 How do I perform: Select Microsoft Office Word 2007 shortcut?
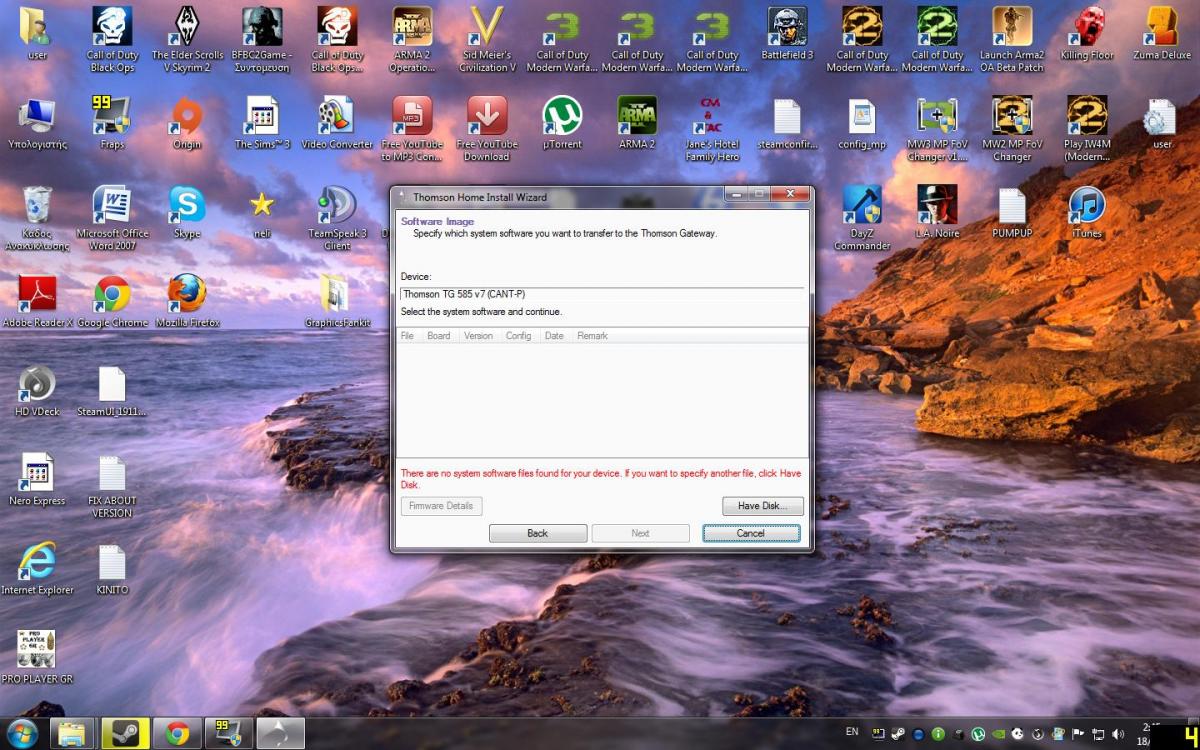pyautogui.click(x=112, y=218)
